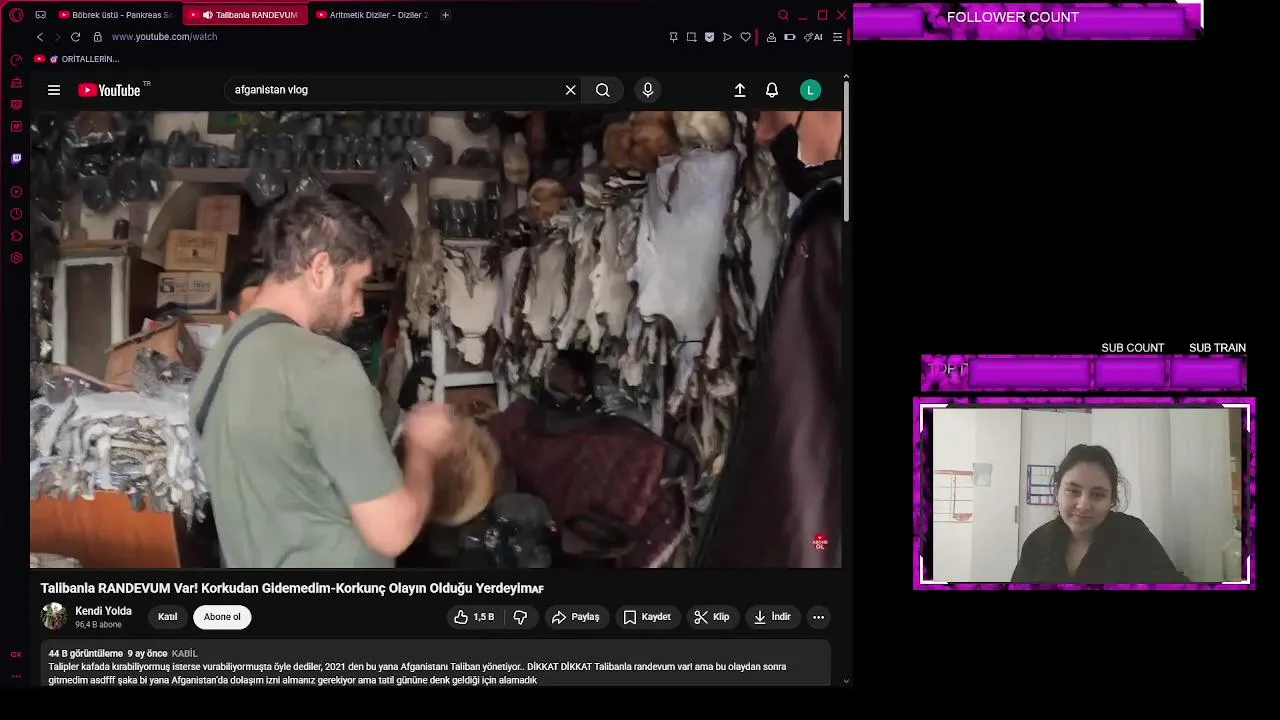Open a new browser tab
Screen dimensions: 1280x720
pos(445,15)
